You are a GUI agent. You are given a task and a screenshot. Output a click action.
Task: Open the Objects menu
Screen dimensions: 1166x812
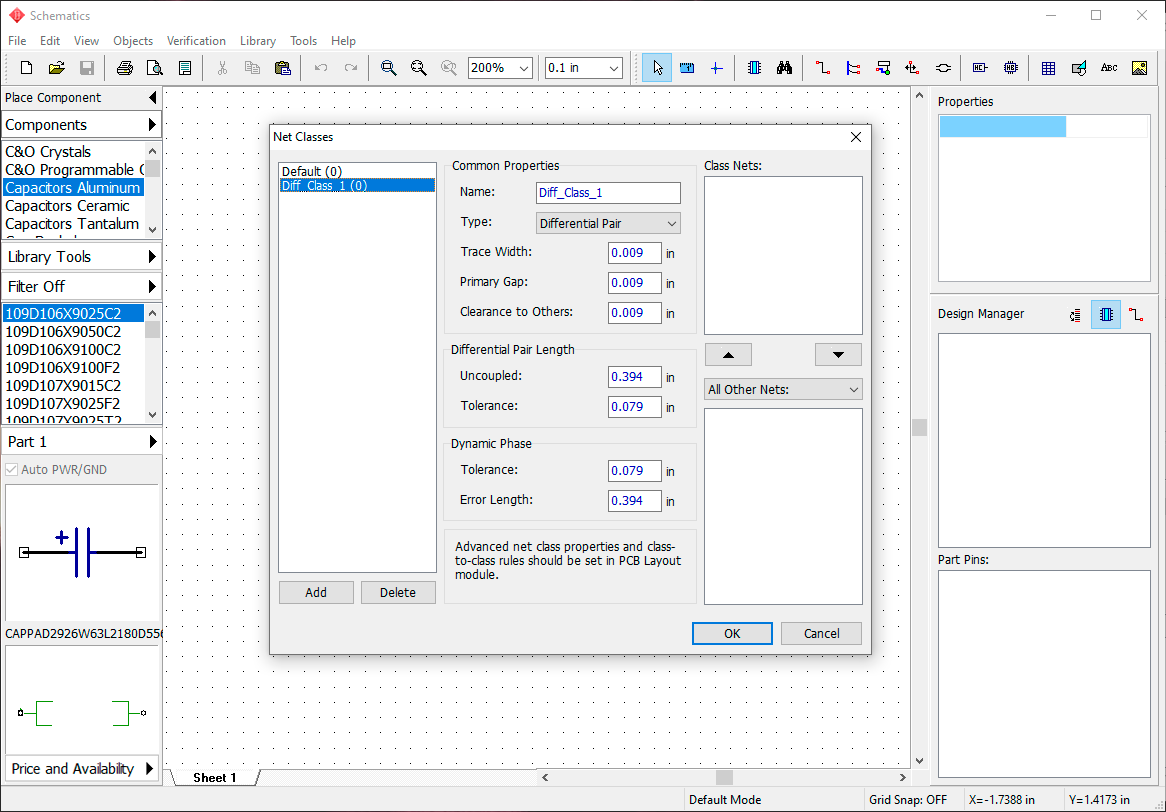133,41
